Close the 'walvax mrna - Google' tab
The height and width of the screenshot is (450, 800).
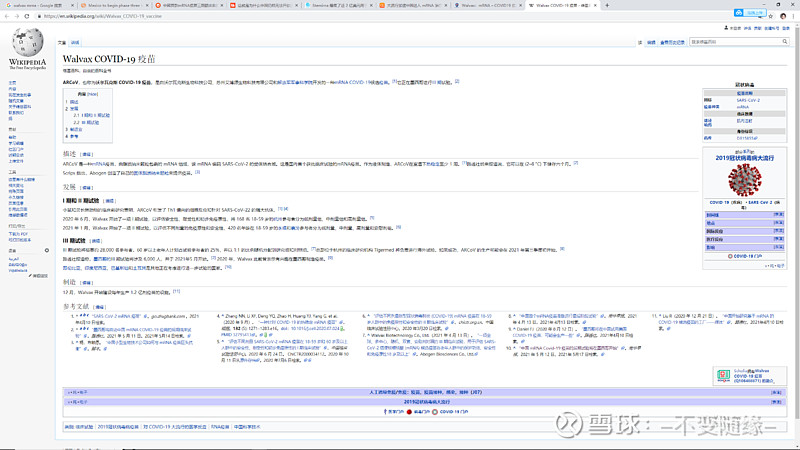(x=72, y=5)
